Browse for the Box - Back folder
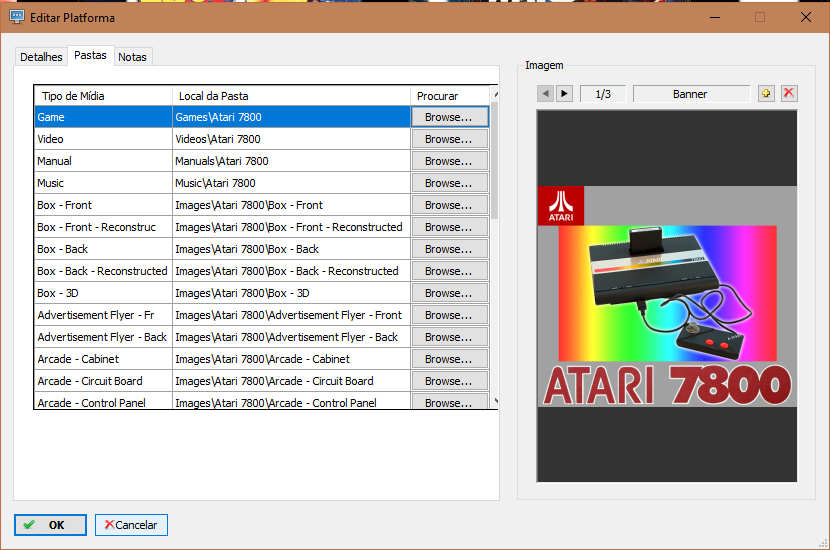Screen dimensions: 830x550 pos(449,249)
